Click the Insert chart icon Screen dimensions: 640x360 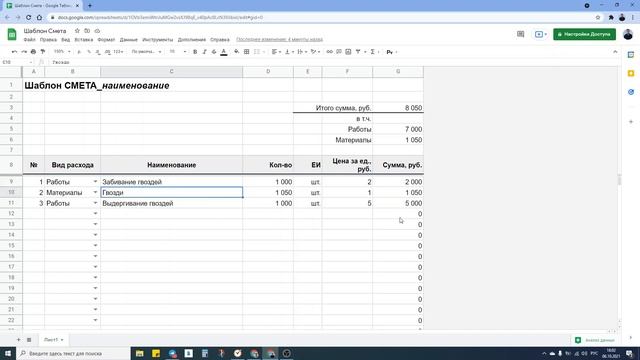(x=348, y=52)
